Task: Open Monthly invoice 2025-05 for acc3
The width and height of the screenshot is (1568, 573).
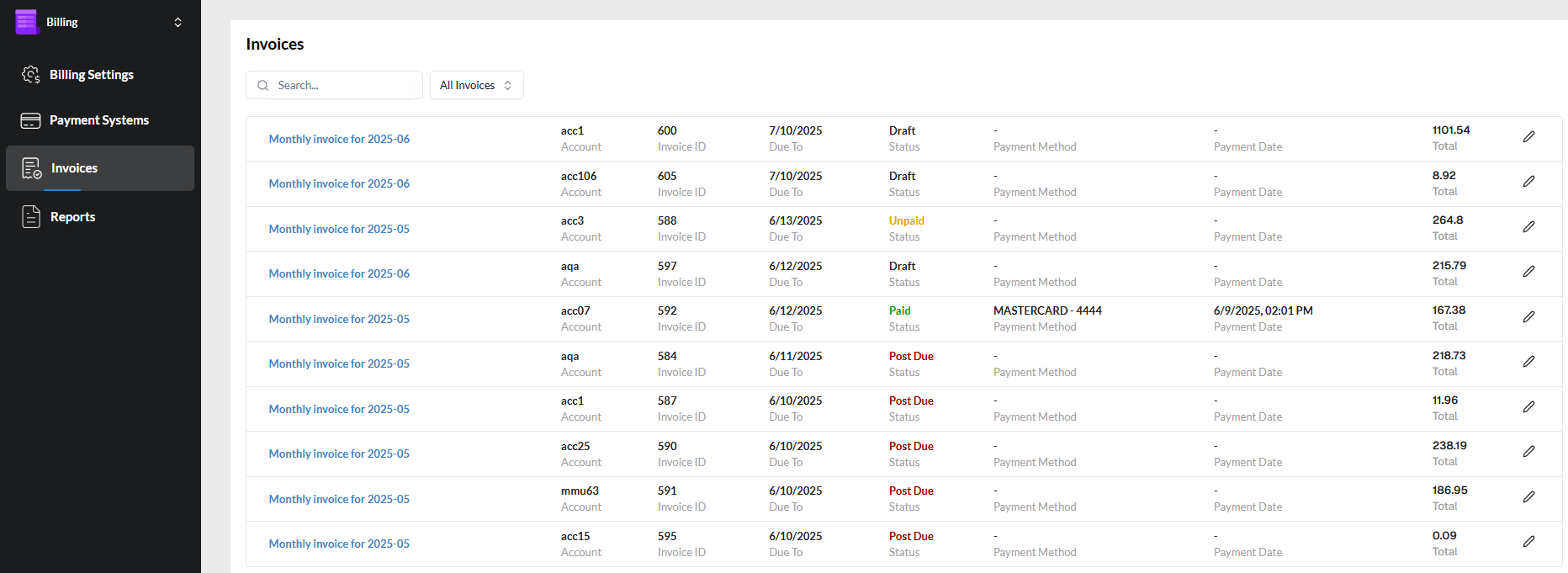Action: [339, 230]
